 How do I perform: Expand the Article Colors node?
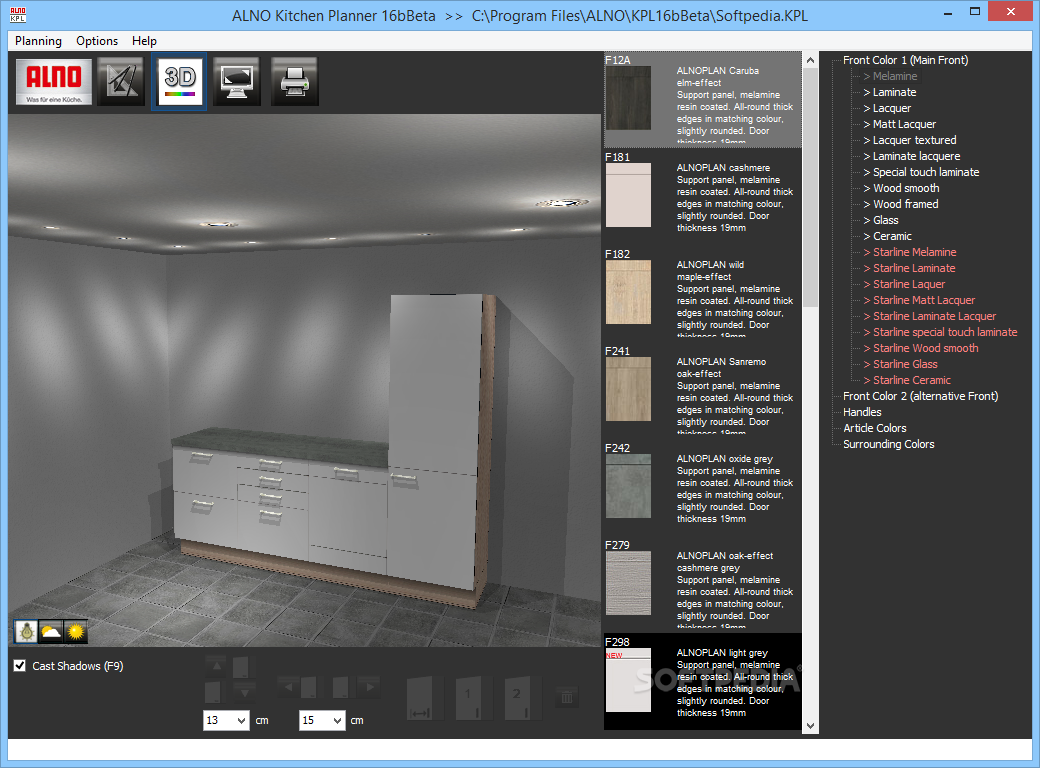click(874, 428)
